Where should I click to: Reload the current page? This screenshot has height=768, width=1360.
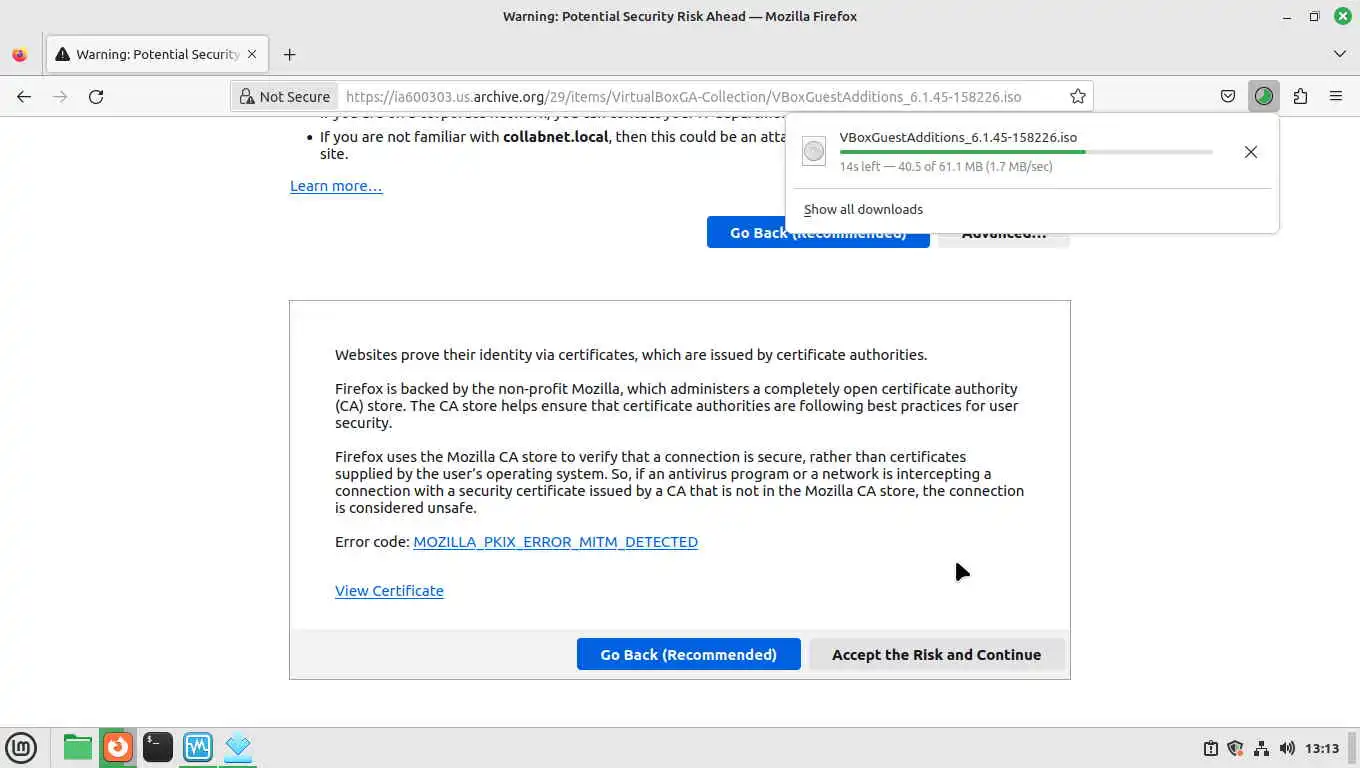click(x=96, y=97)
